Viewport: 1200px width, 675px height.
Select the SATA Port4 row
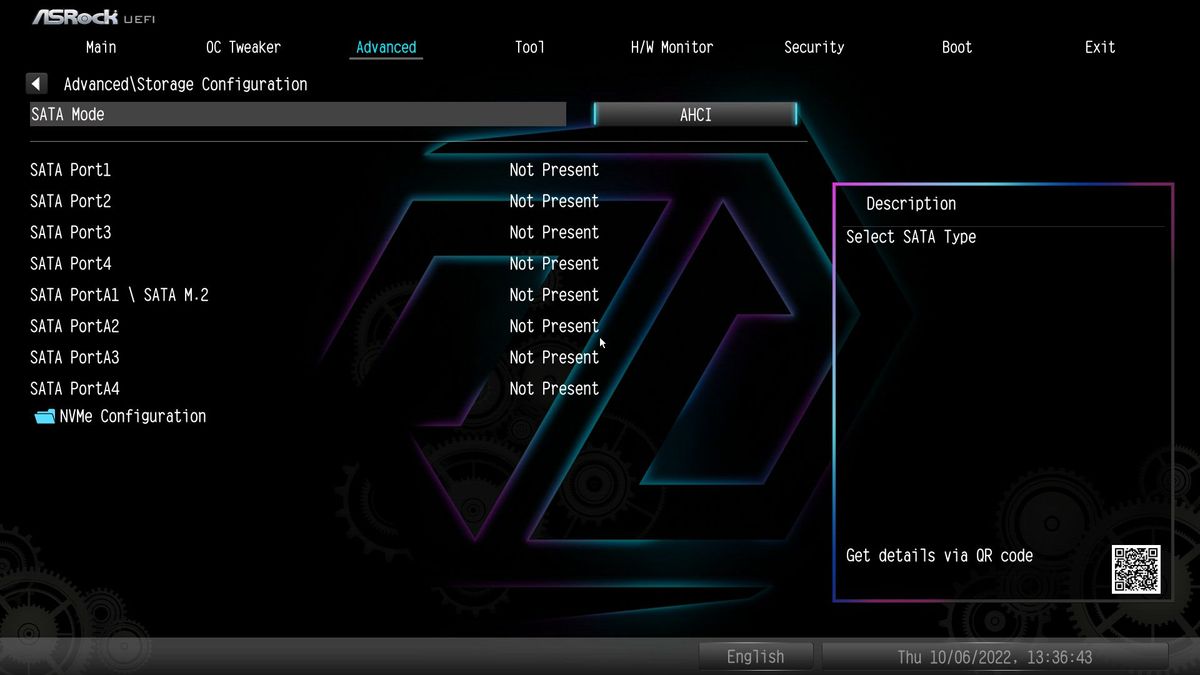tap(315, 263)
